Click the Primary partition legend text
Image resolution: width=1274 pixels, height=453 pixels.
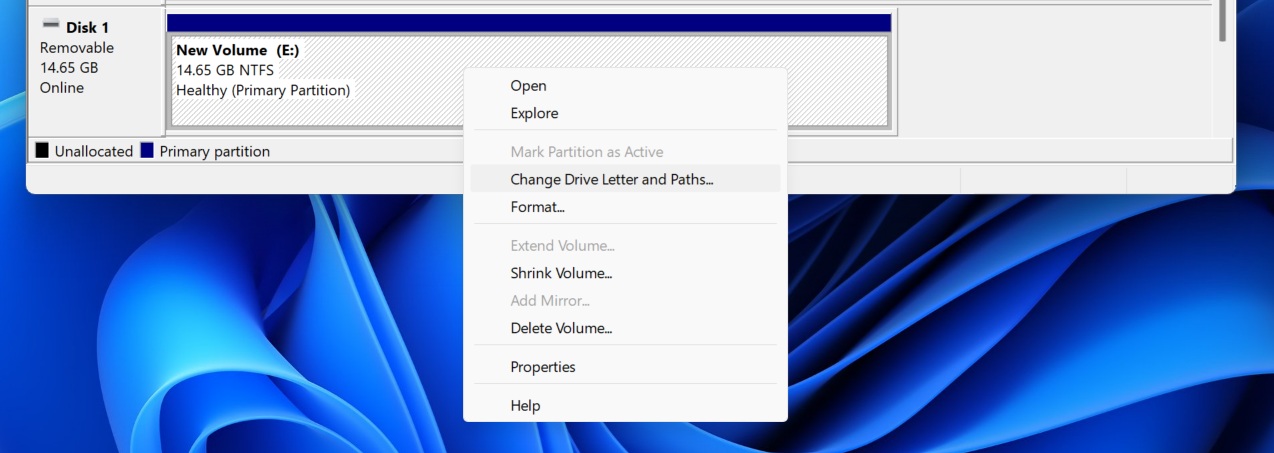214,151
